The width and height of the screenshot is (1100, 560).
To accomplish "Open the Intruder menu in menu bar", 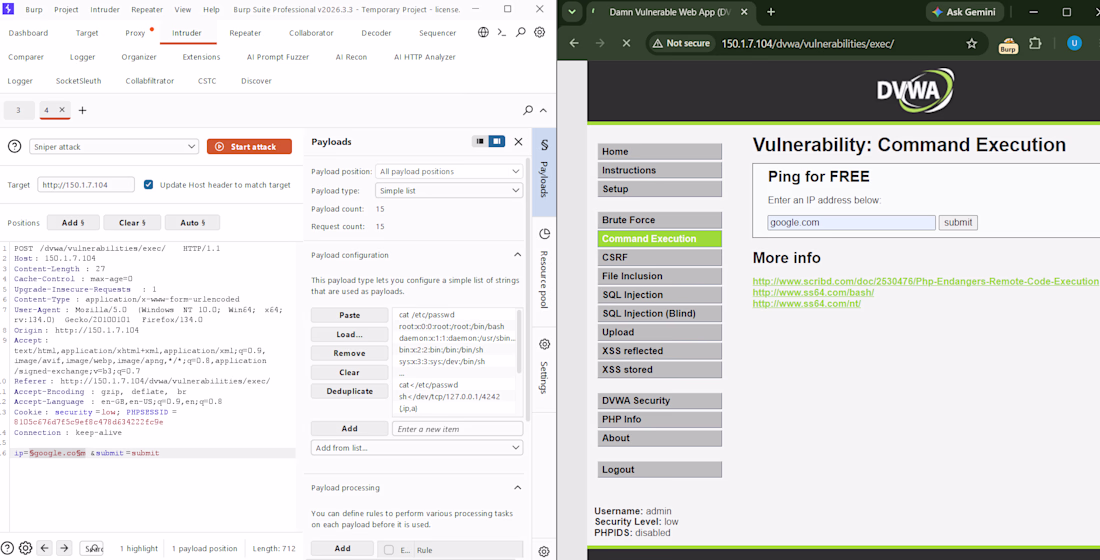I will pyautogui.click(x=105, y=10).
